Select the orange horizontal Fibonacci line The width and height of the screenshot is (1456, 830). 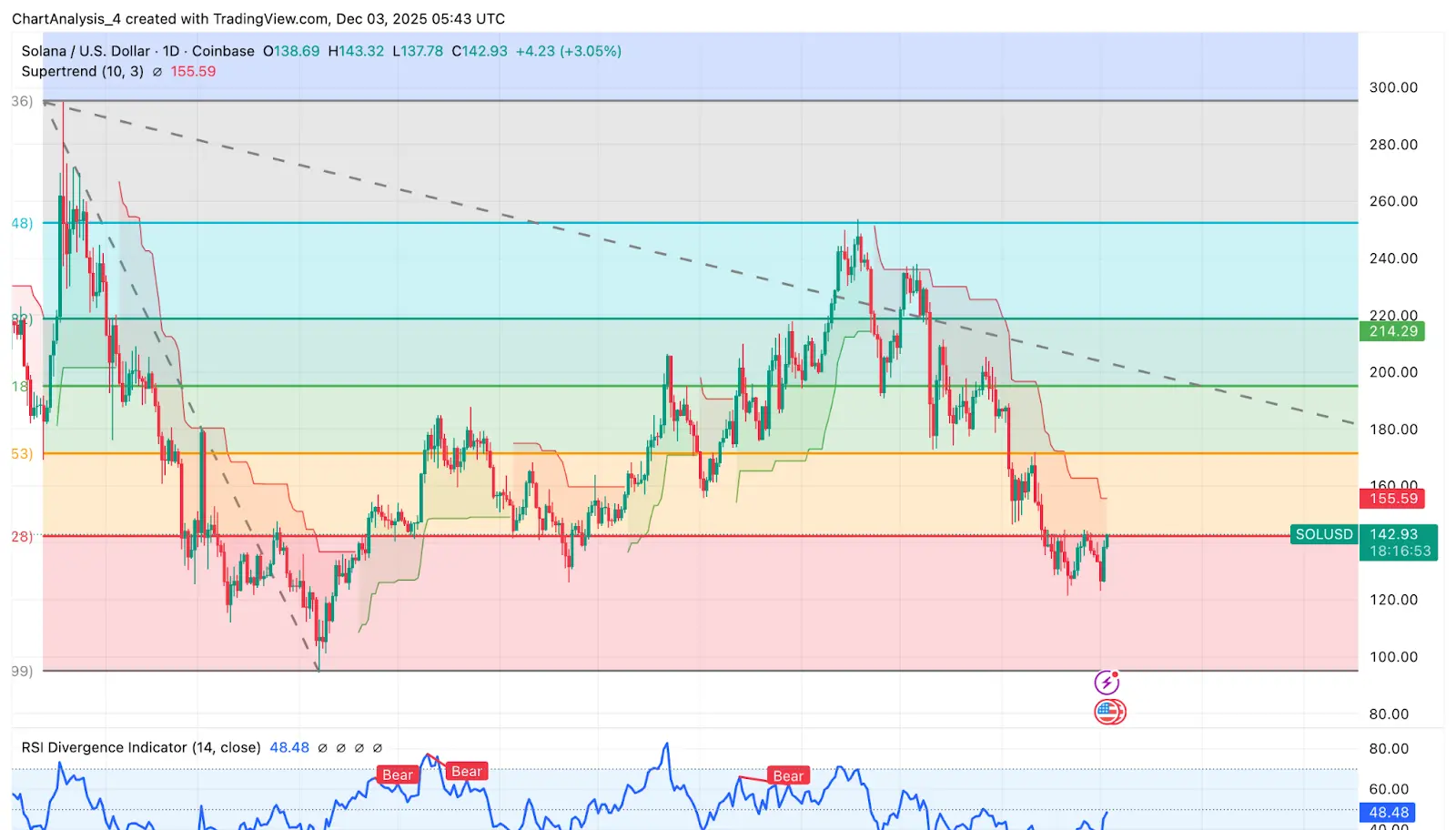point(701,453)
